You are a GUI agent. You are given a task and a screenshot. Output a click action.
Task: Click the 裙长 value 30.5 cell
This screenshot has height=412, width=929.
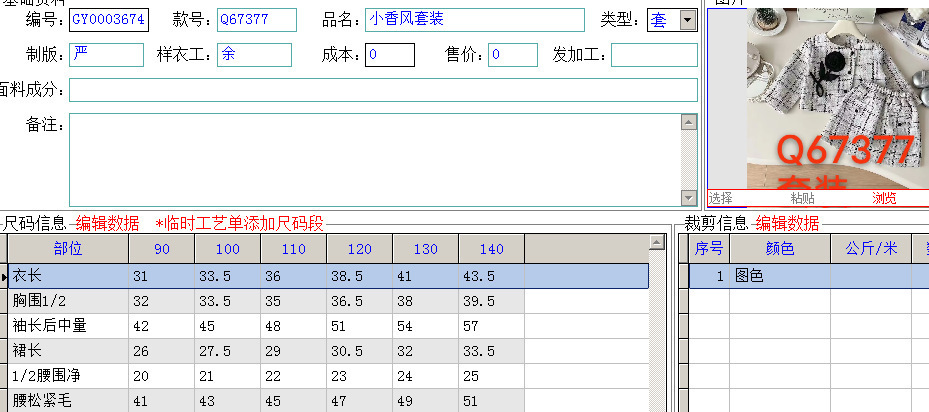point(360,351)
